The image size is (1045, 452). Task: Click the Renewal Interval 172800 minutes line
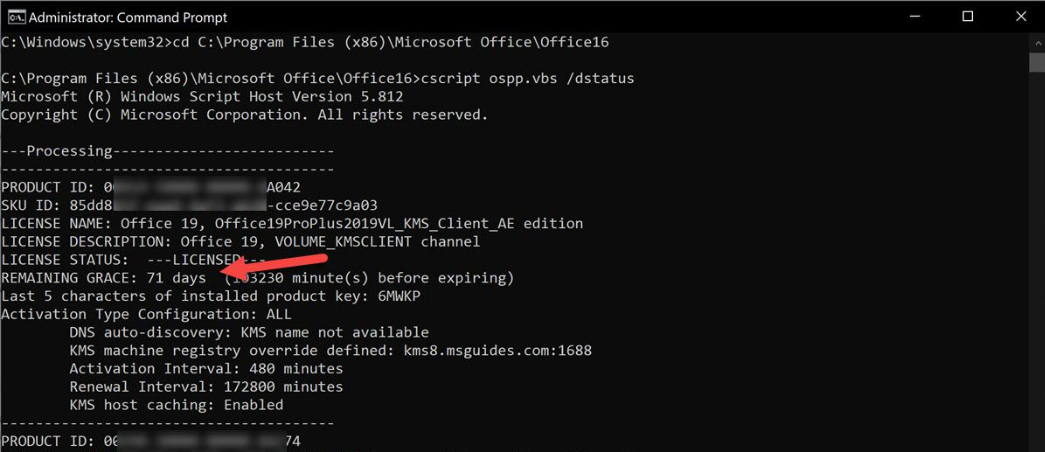click(206, 387)
